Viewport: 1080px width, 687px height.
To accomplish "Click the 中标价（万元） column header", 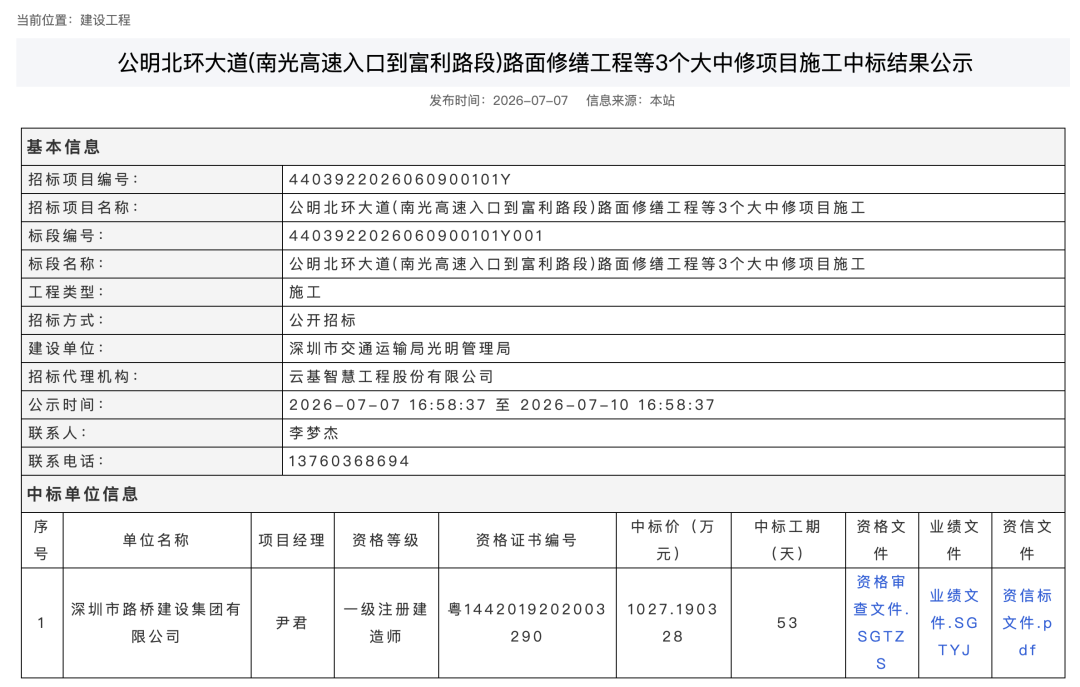I will tap(673, 540).
